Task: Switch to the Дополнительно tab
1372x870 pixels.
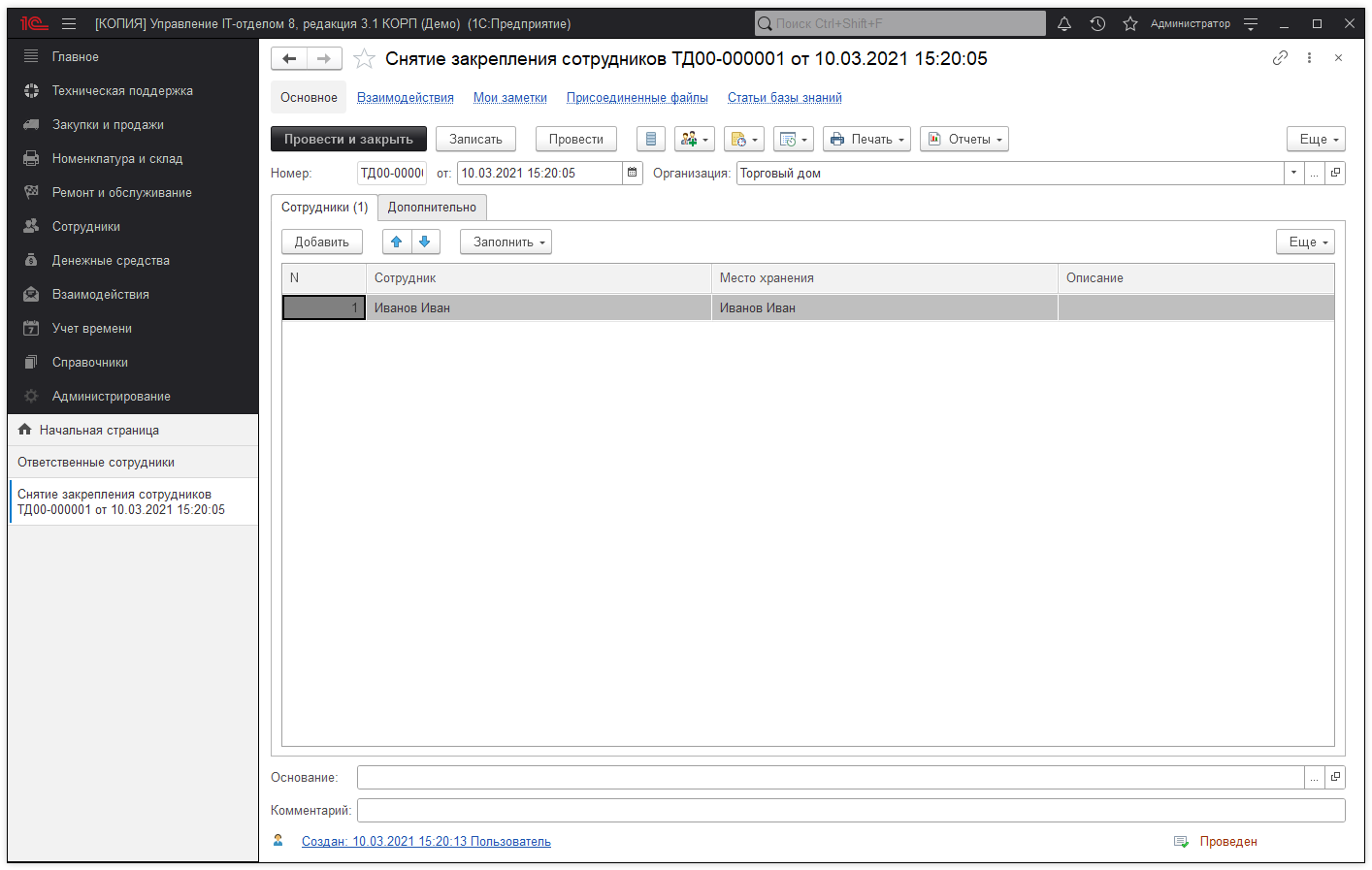Action: point(432,208)
